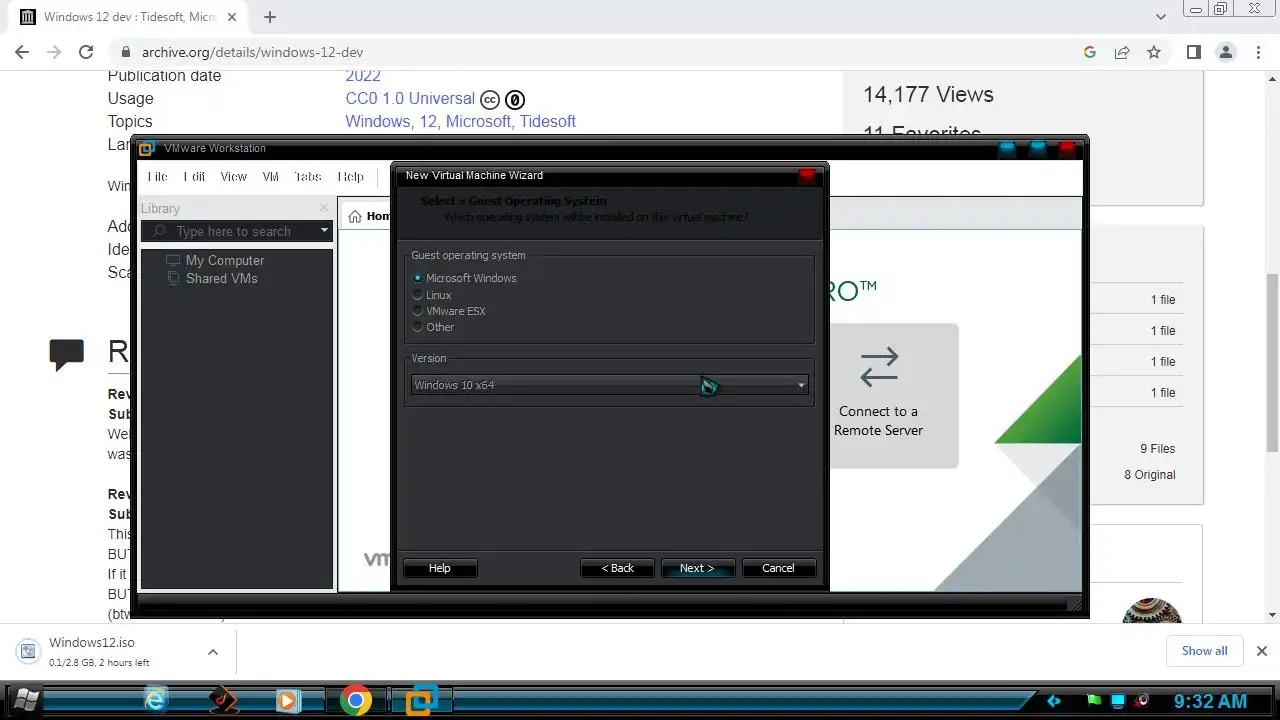Open the VM menu in VMware Workstation
Viewport: 1280px width, 720px height.
270,176
